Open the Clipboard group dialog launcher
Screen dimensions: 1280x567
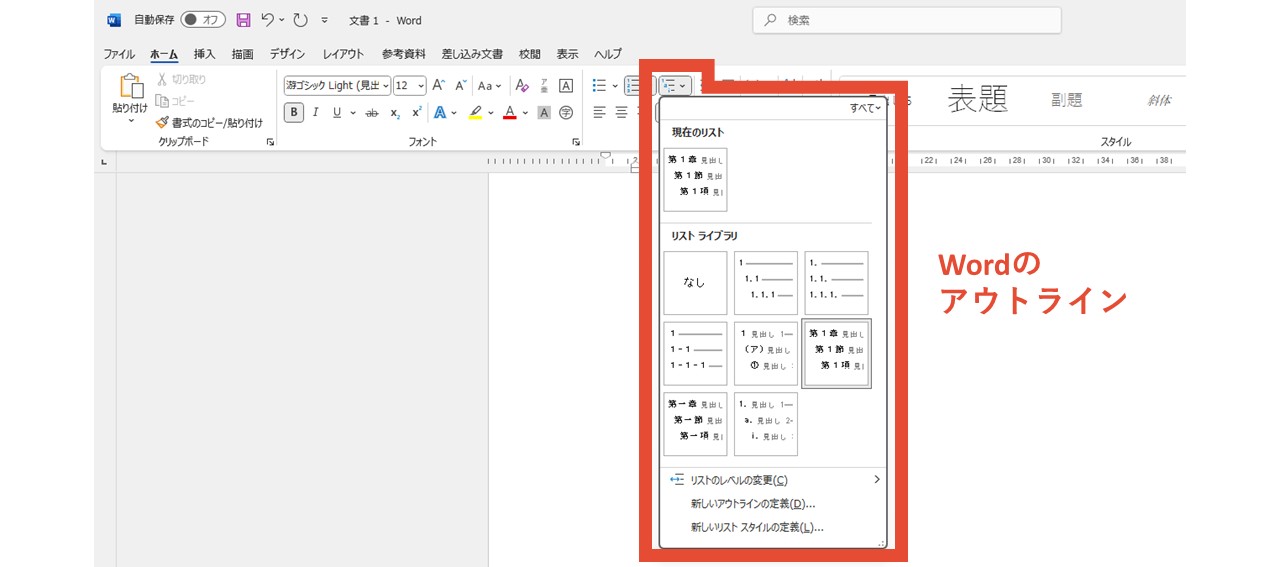pos(270,142)
